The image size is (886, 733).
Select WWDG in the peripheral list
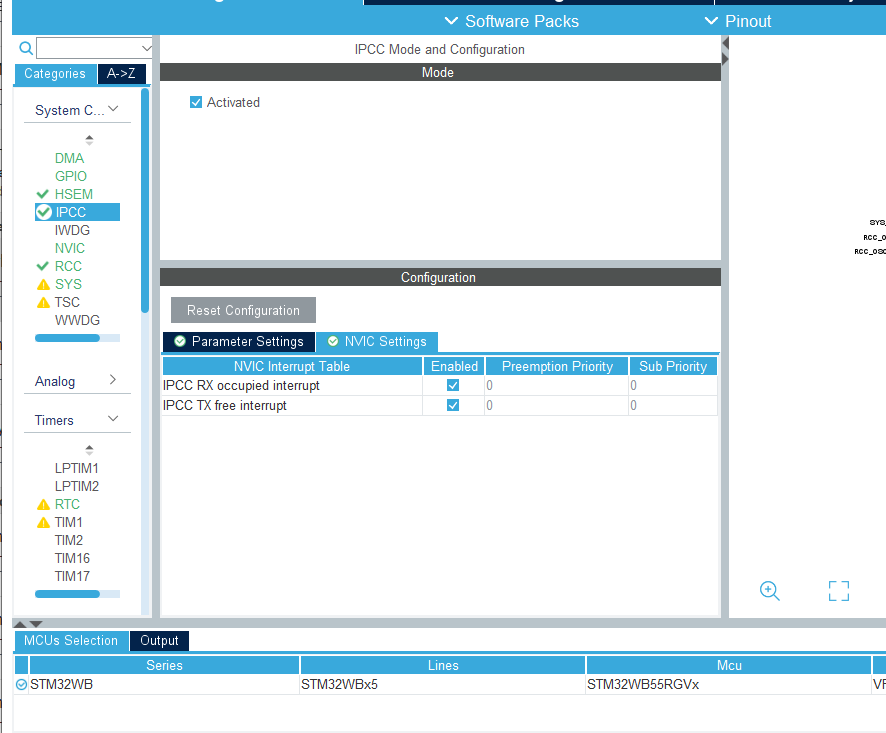[x=77, y=320]
